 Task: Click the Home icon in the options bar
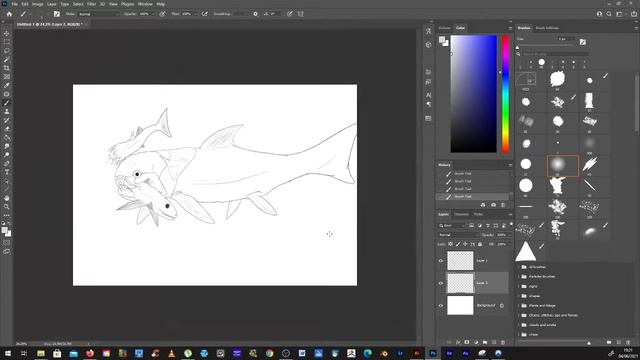click(9, 14)
